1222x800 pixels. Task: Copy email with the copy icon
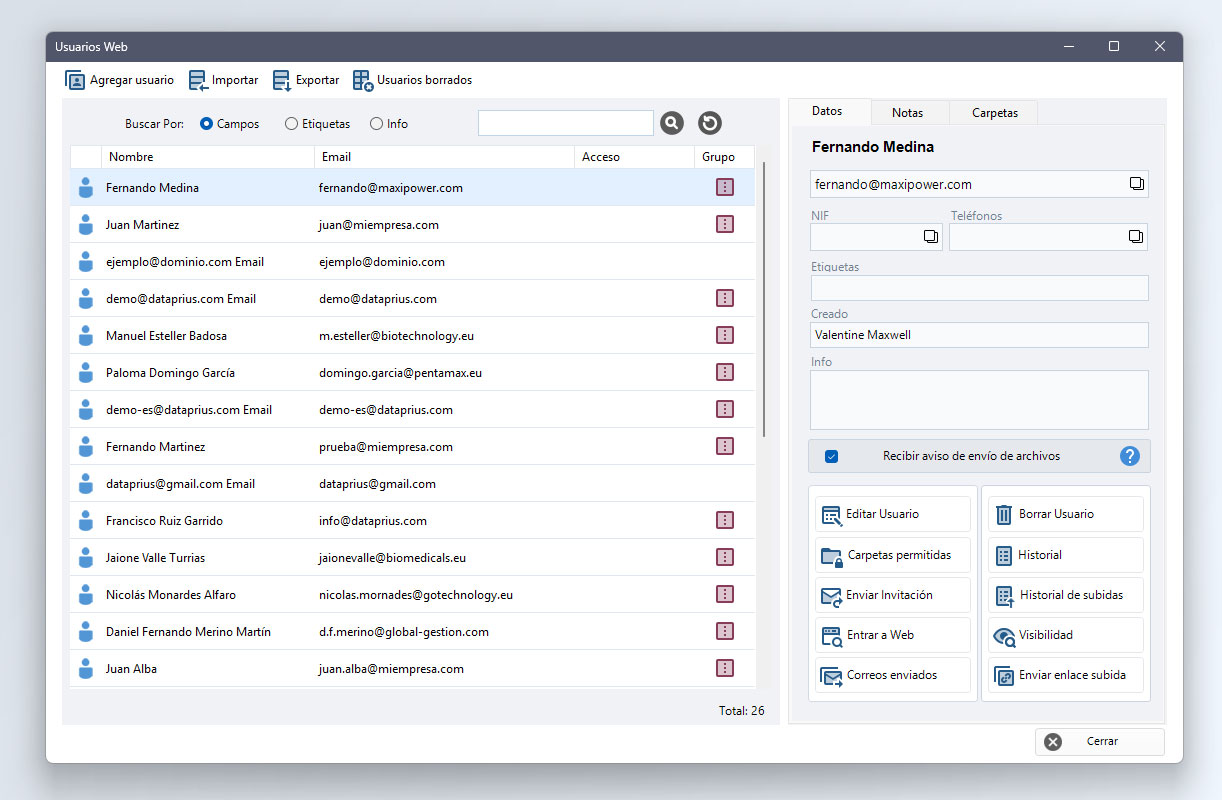pos(1136,184)
